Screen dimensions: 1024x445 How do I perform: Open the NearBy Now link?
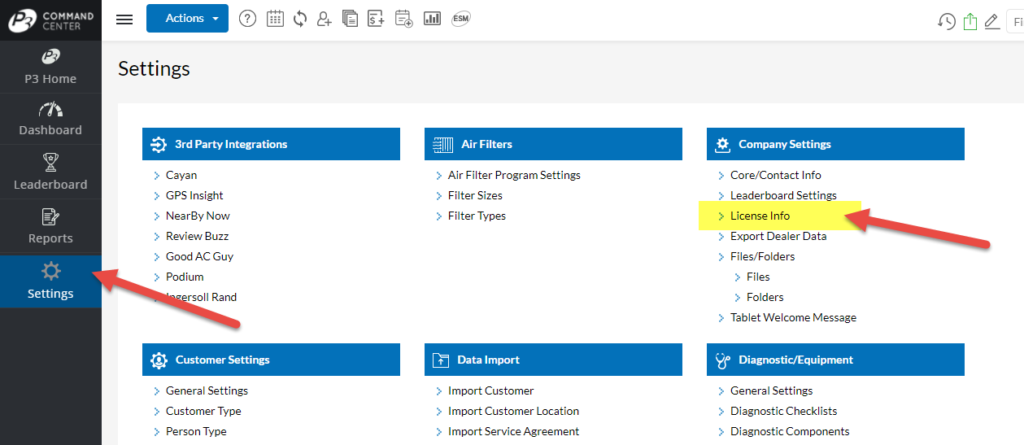[198, 216]
